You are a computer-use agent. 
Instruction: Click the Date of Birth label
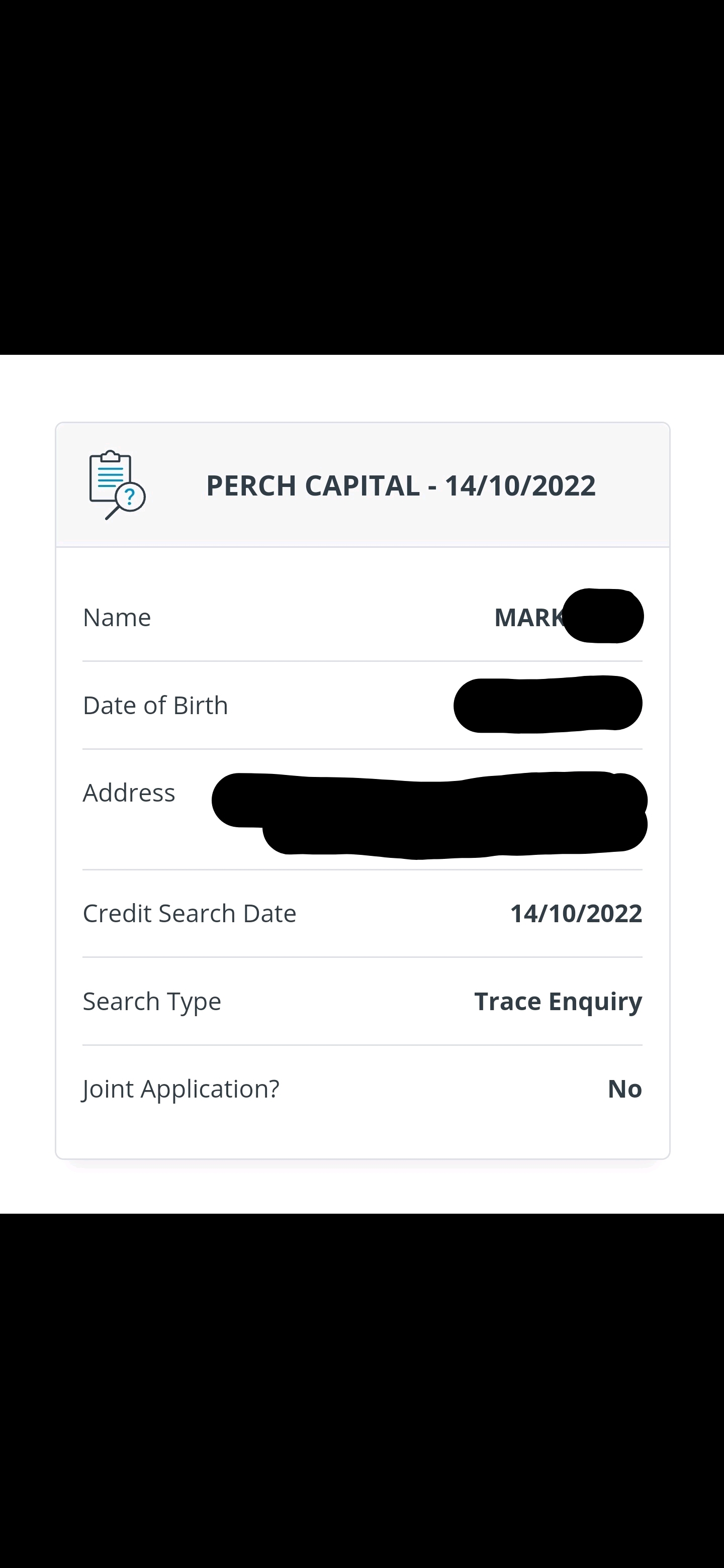coord(155,706)
